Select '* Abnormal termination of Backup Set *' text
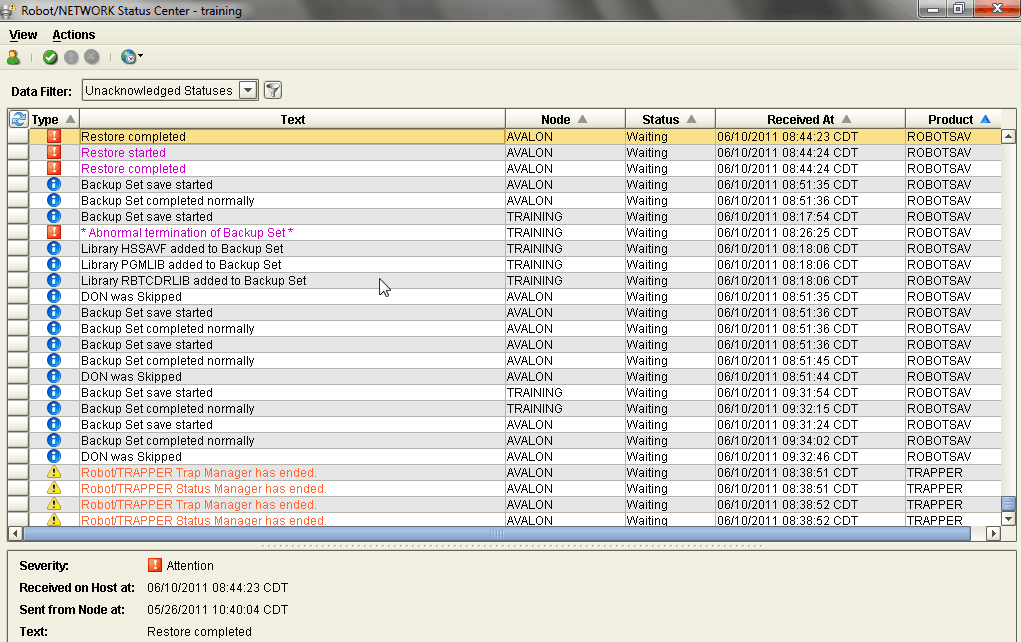1021x642 pixels. tap(187, 232)
